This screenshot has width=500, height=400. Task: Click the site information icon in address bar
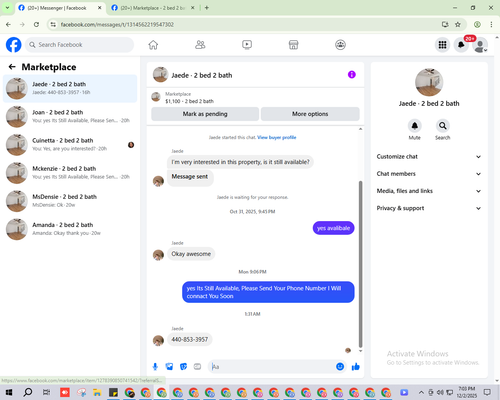tap(53, 24)
